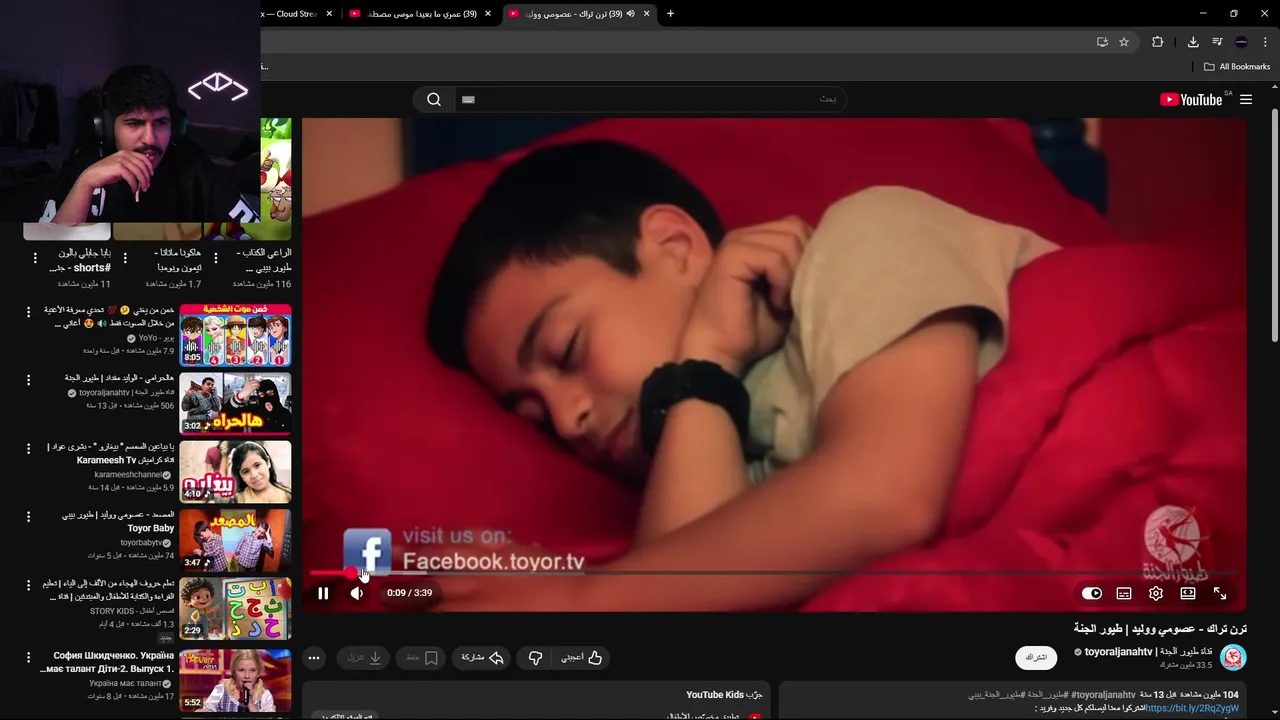Click the #toyoraljanahtv hashtag in description
Screen dimensions: 1280x720
point(1103,694)
